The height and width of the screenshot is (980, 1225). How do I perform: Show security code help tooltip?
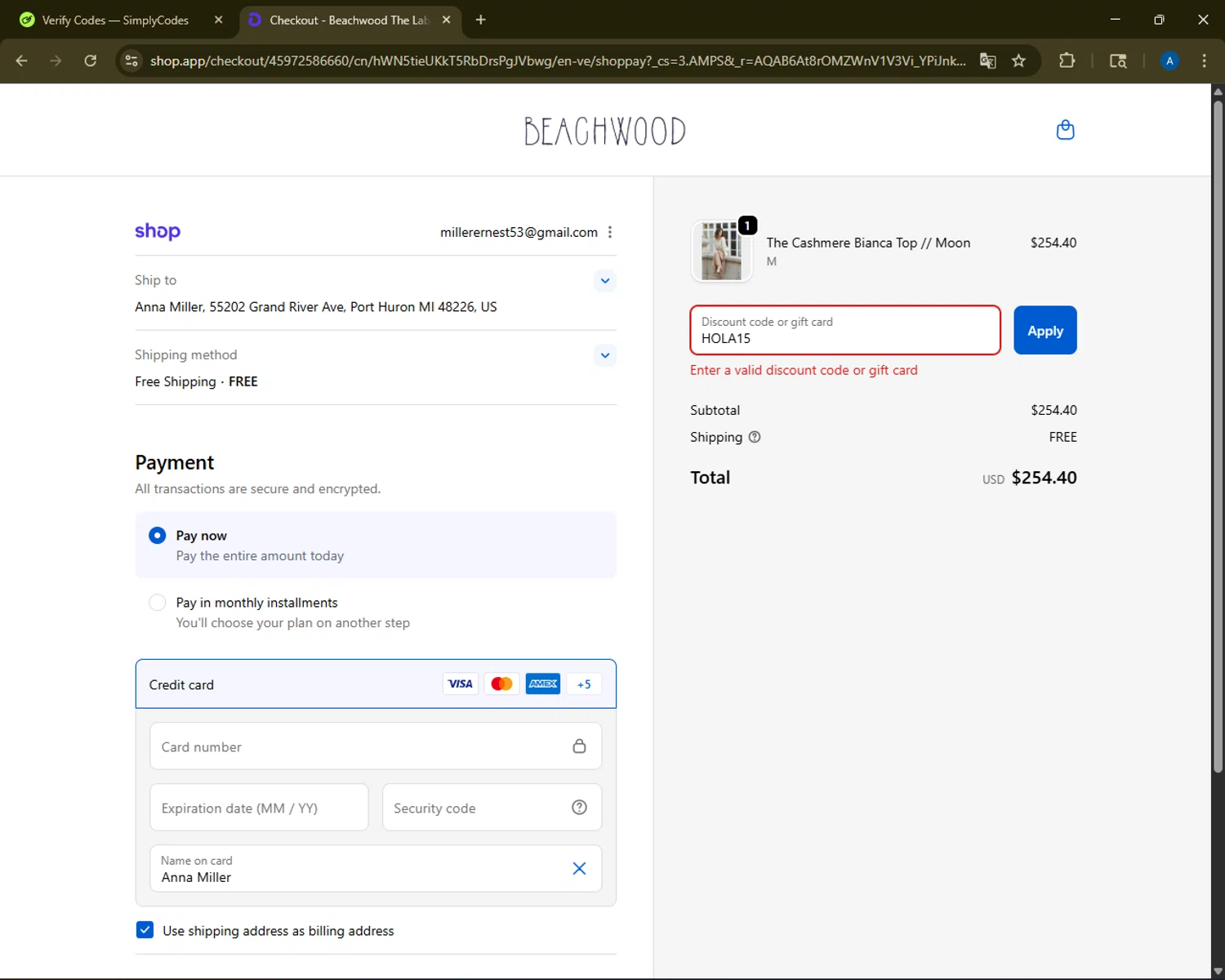579,807
